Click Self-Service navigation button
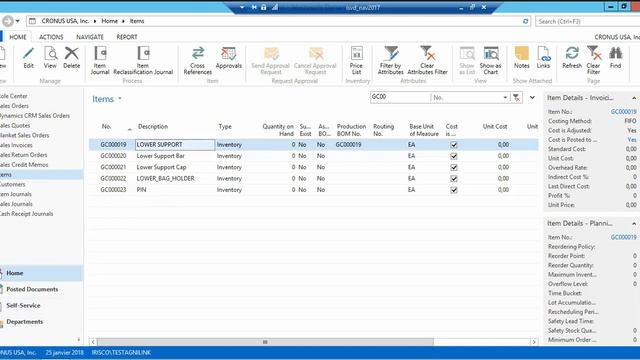Viewport: 640px width, 360px height. click(41, 305)
